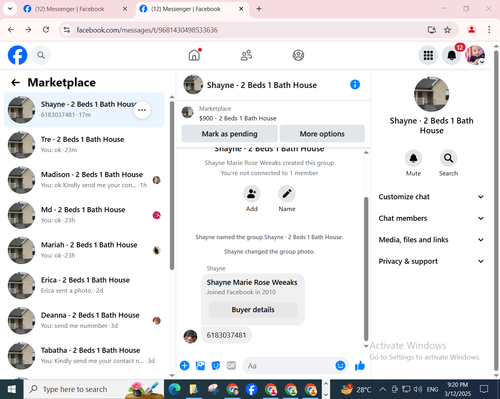
Task: Open the Groups icon in top navigation
Action: pos(298,55)
